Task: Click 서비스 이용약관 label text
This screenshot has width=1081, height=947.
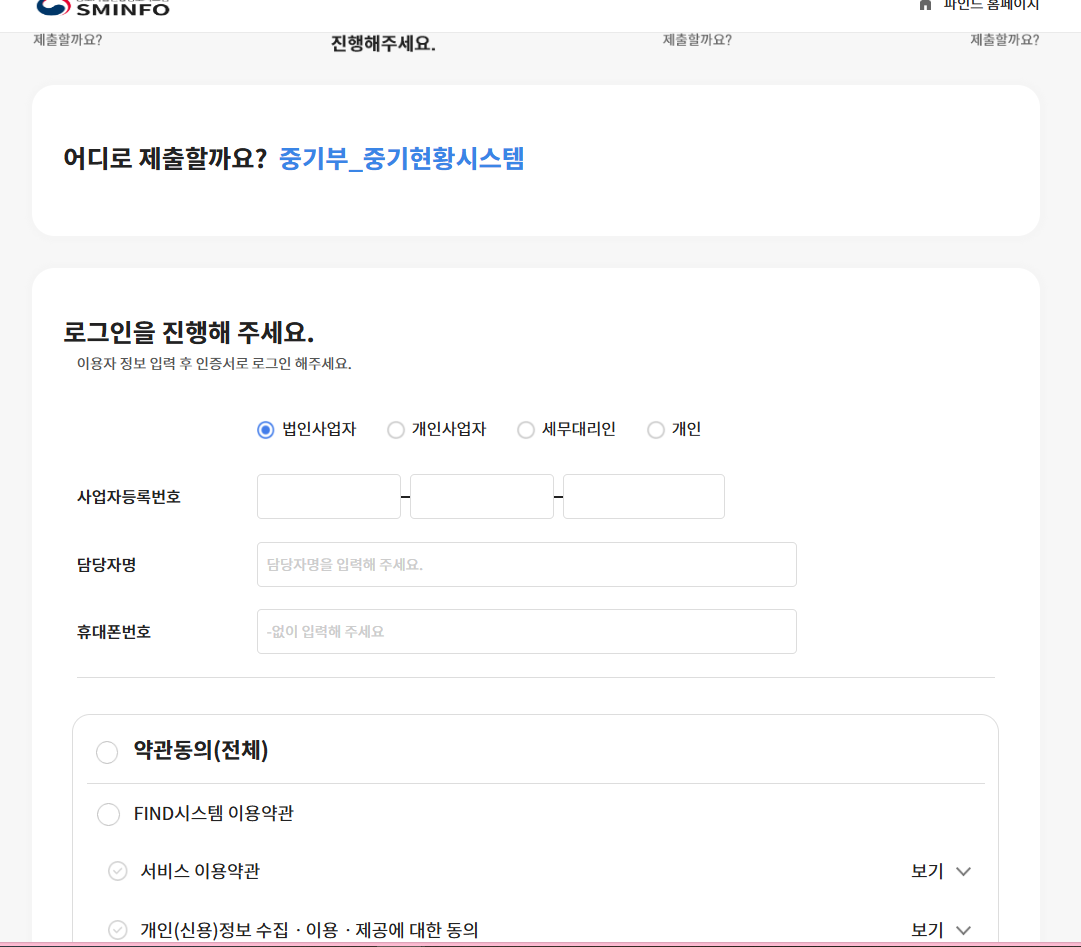Action: (x=200, y=871)
